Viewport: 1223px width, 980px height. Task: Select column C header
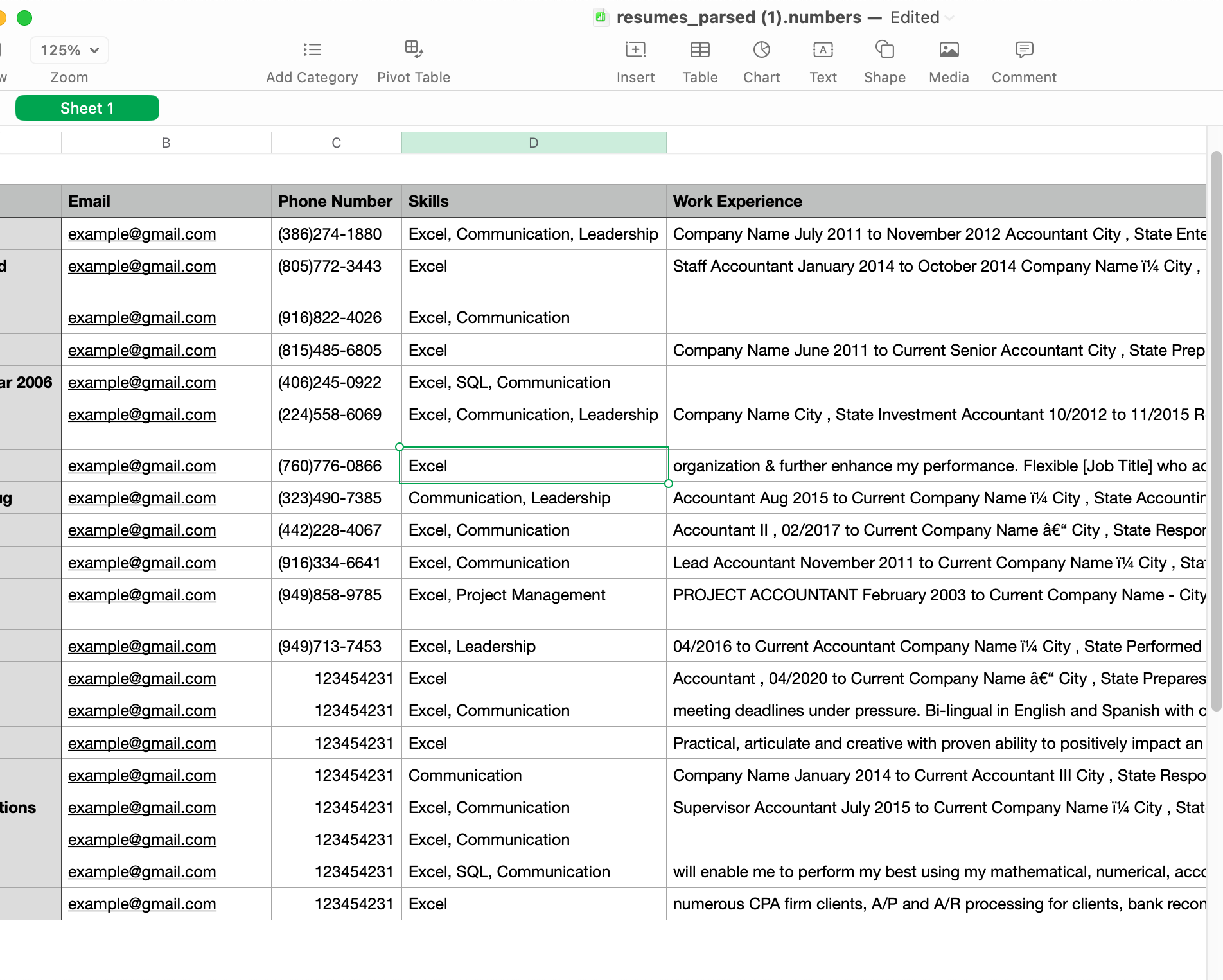point(337,143)
